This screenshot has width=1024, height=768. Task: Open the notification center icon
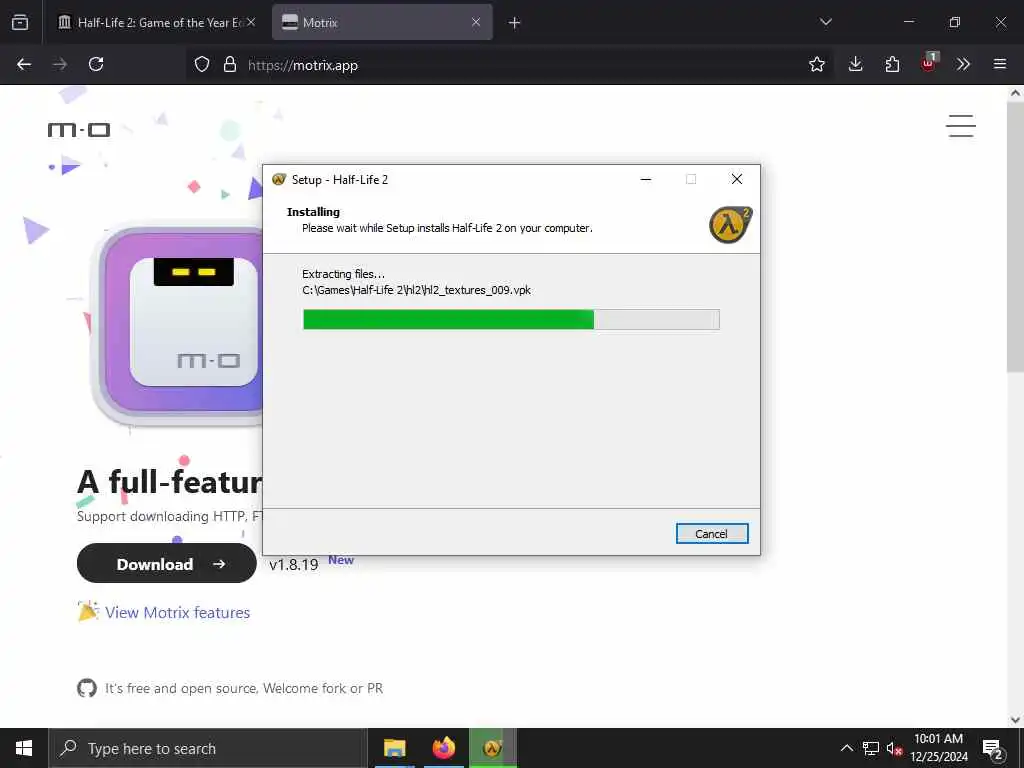tap(993, 748)
